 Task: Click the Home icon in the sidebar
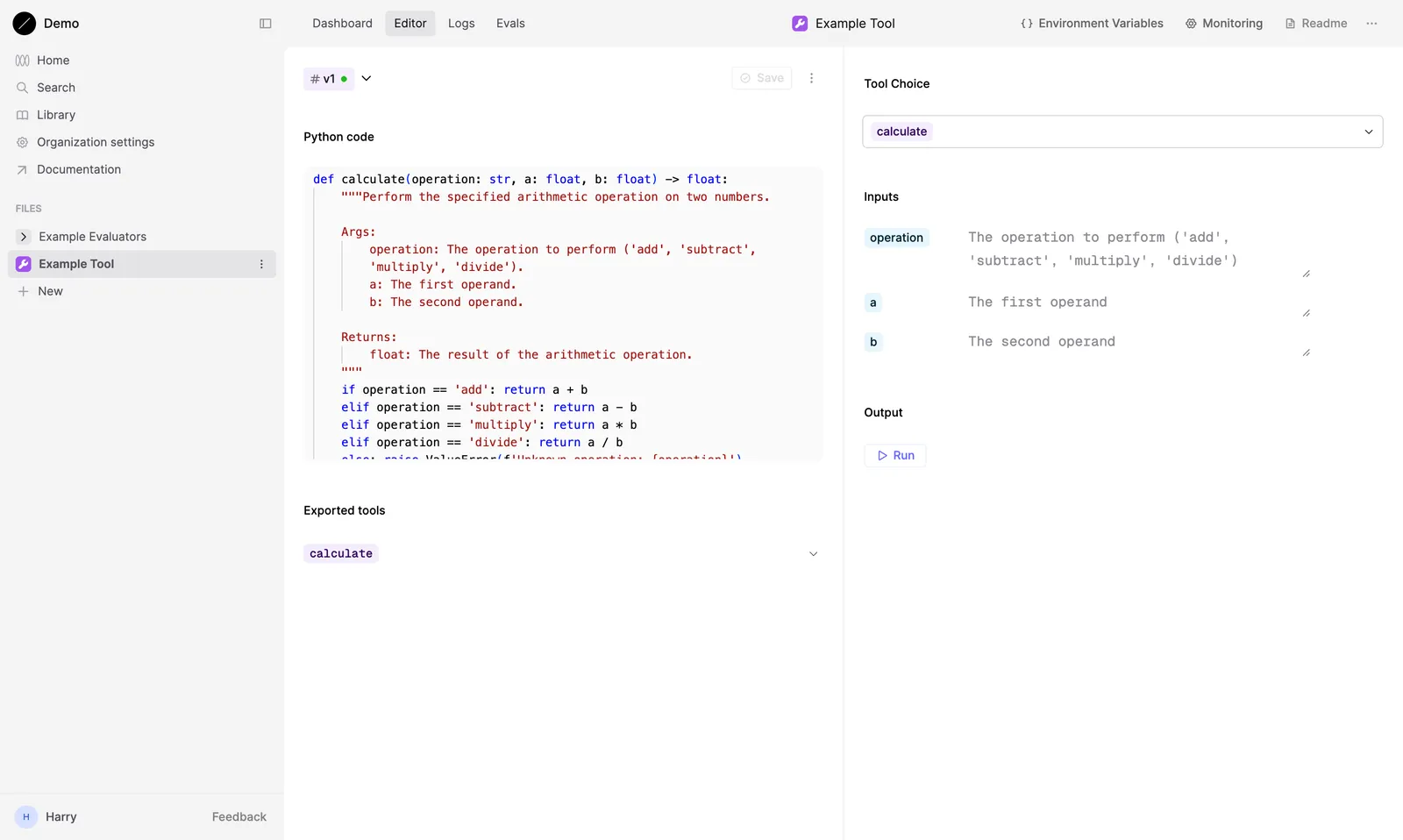pyautogui.click(x=23, y=61)
